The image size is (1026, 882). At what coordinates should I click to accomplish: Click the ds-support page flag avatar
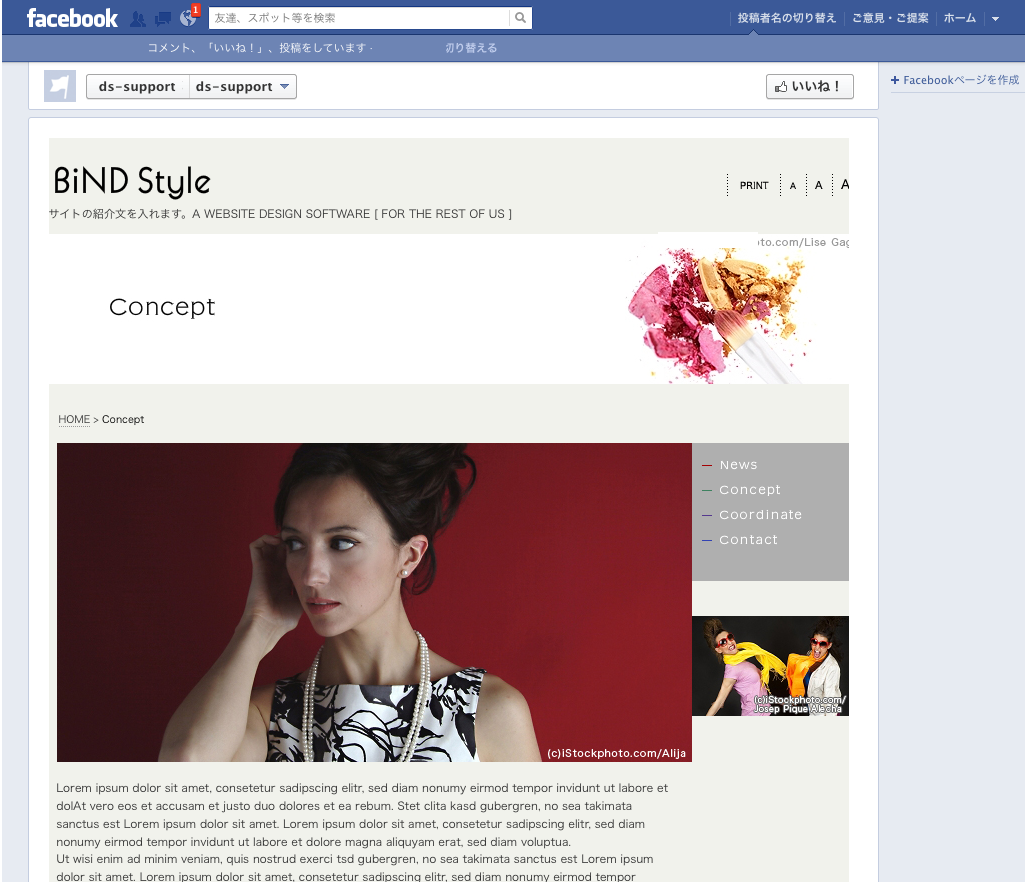pos(60,87)
